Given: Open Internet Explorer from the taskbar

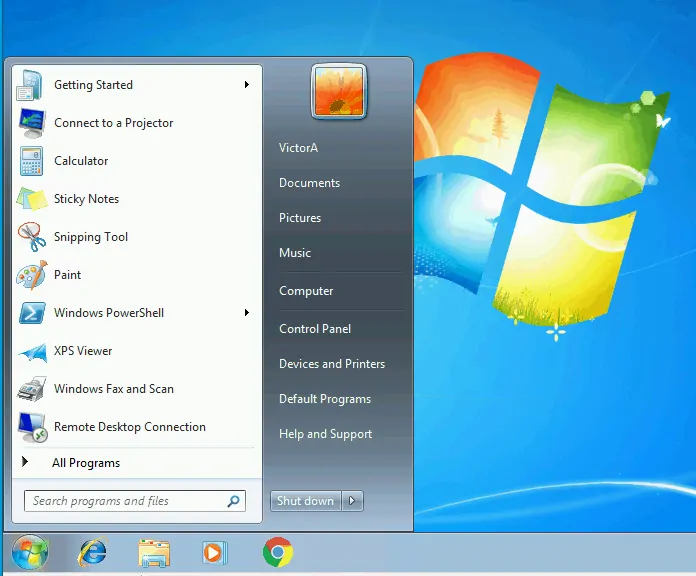Looking at the screenshot, I should (92, 552).
